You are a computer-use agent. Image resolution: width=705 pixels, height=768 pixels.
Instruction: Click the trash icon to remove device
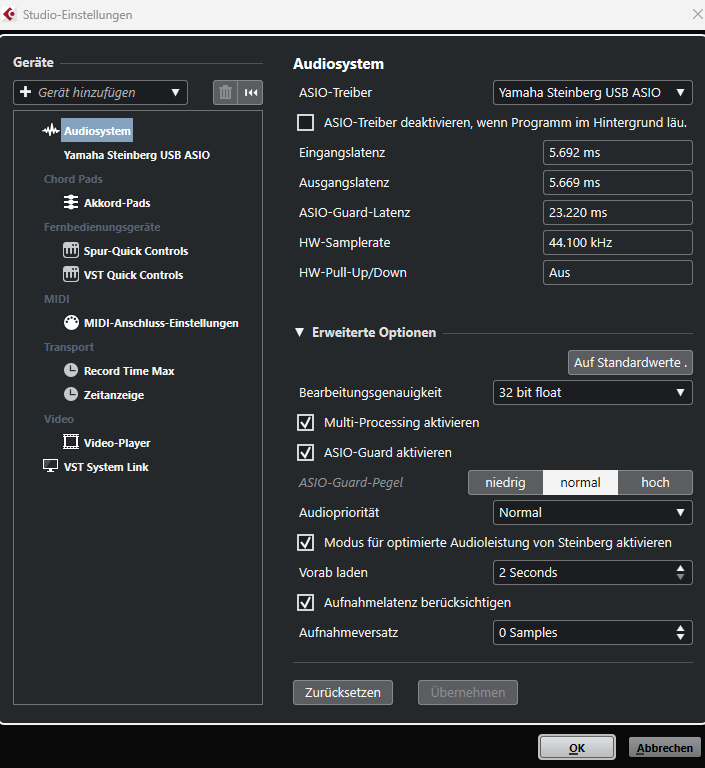tap(225, 92)
